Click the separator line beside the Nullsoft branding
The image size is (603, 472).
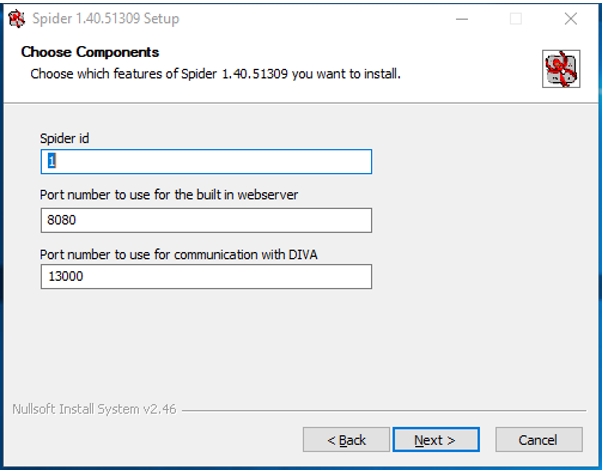click(384, 410)
